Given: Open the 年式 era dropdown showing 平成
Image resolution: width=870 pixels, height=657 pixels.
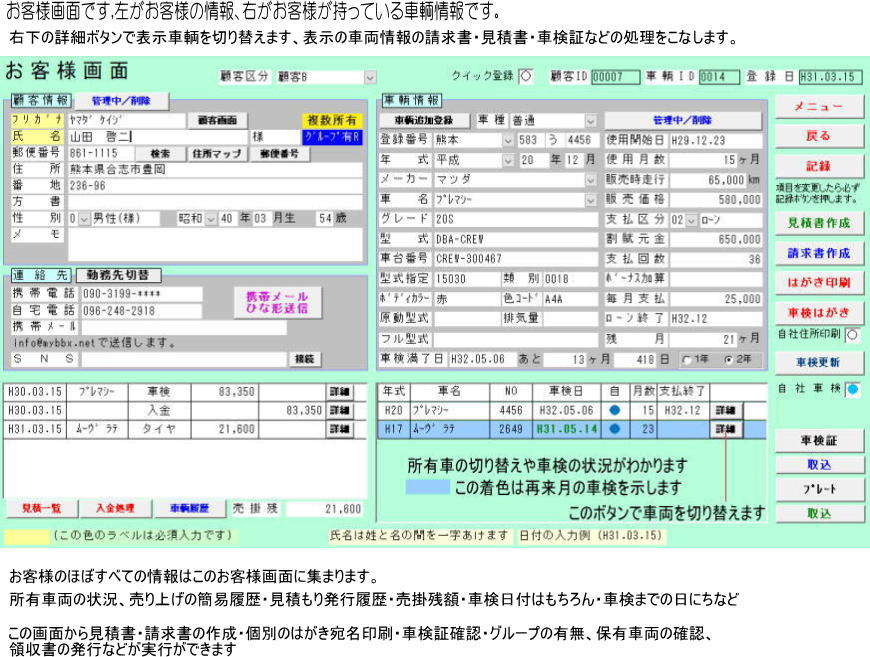Looking at the screenshot, I should pyautogui.click(x=508, y=160).
